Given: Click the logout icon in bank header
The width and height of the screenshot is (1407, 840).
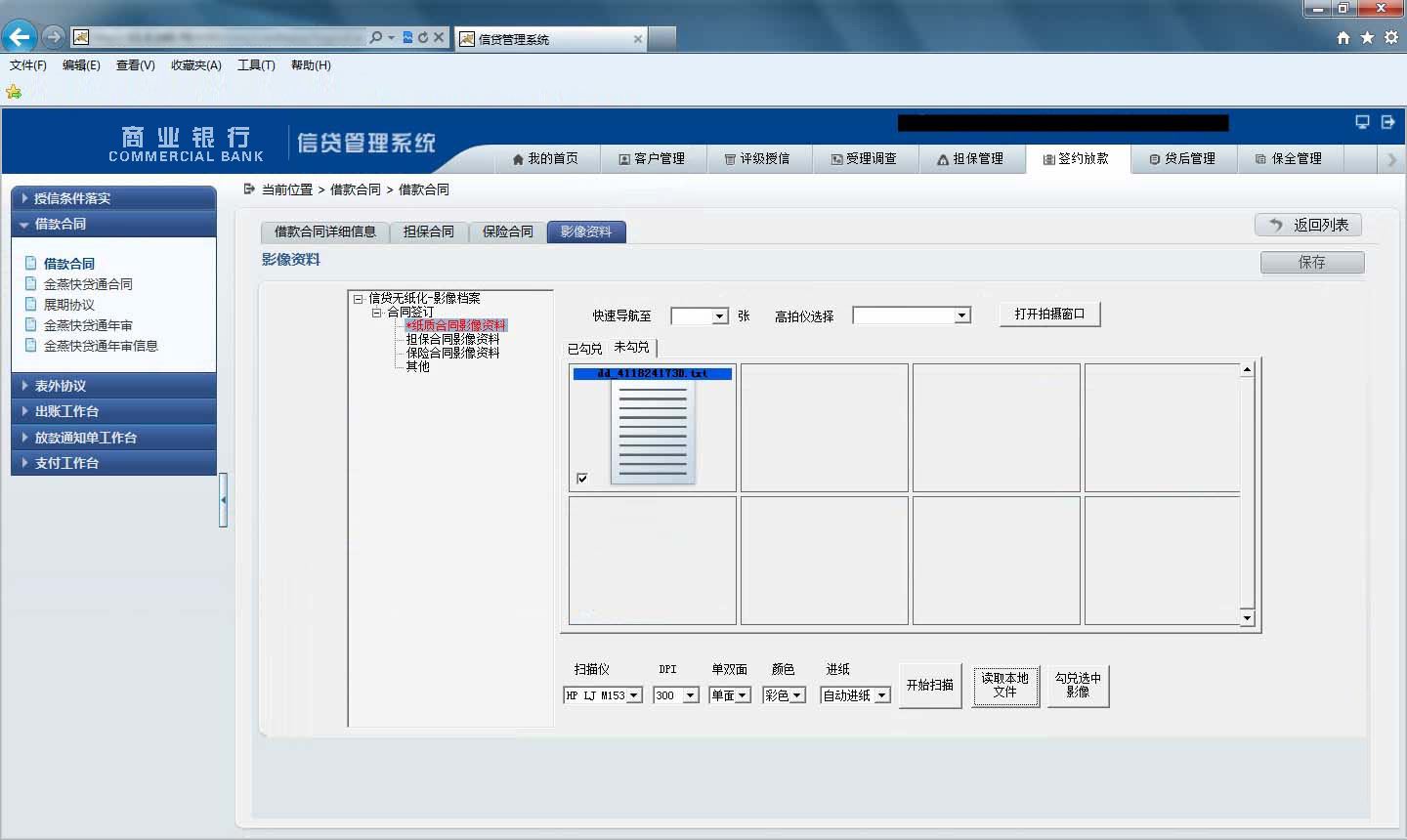Looking at the screenshot, I should pyautogui.click(x=1388, y=122).
